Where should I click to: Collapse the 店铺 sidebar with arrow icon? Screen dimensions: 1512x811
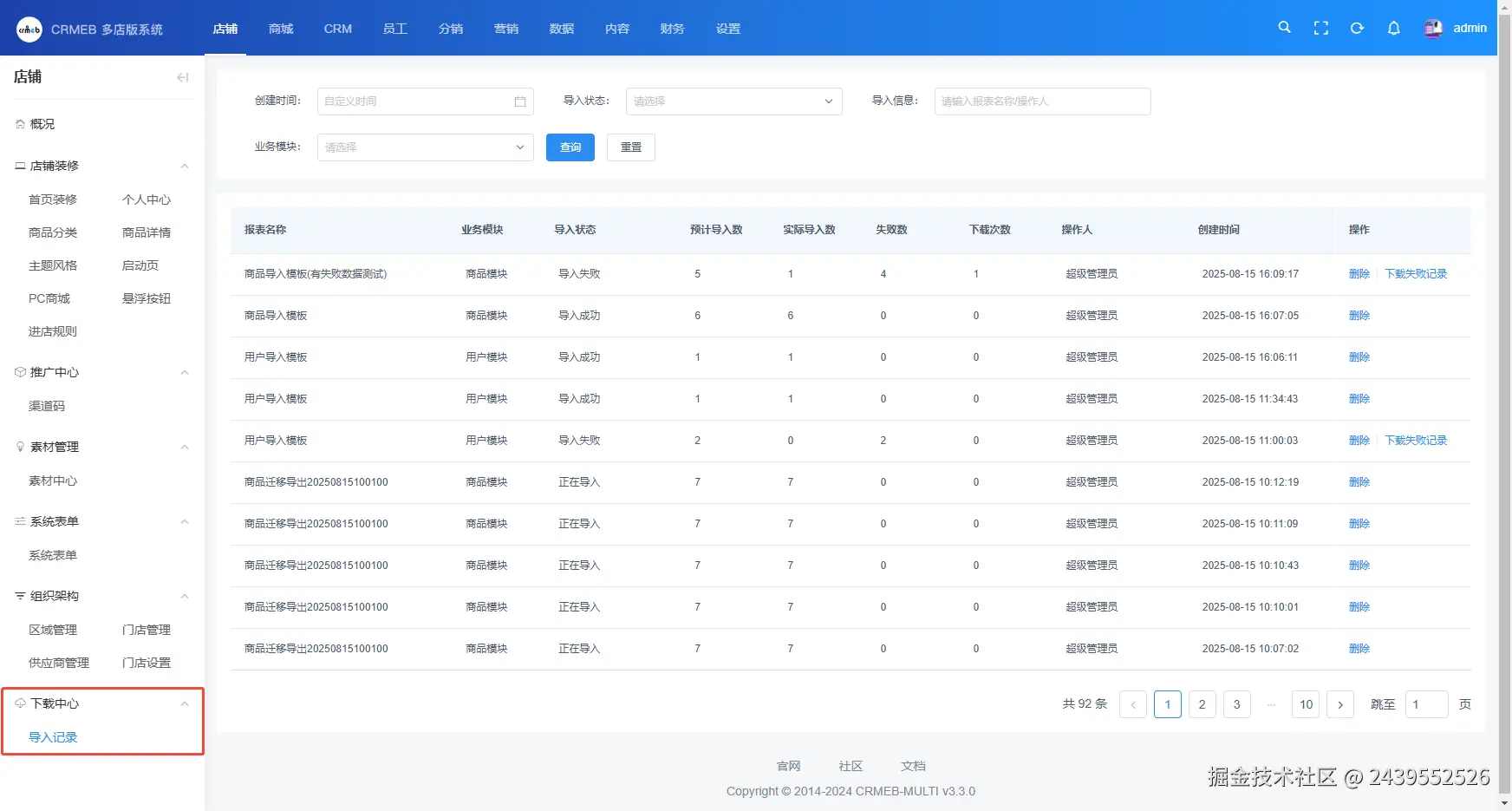(182, 77)
